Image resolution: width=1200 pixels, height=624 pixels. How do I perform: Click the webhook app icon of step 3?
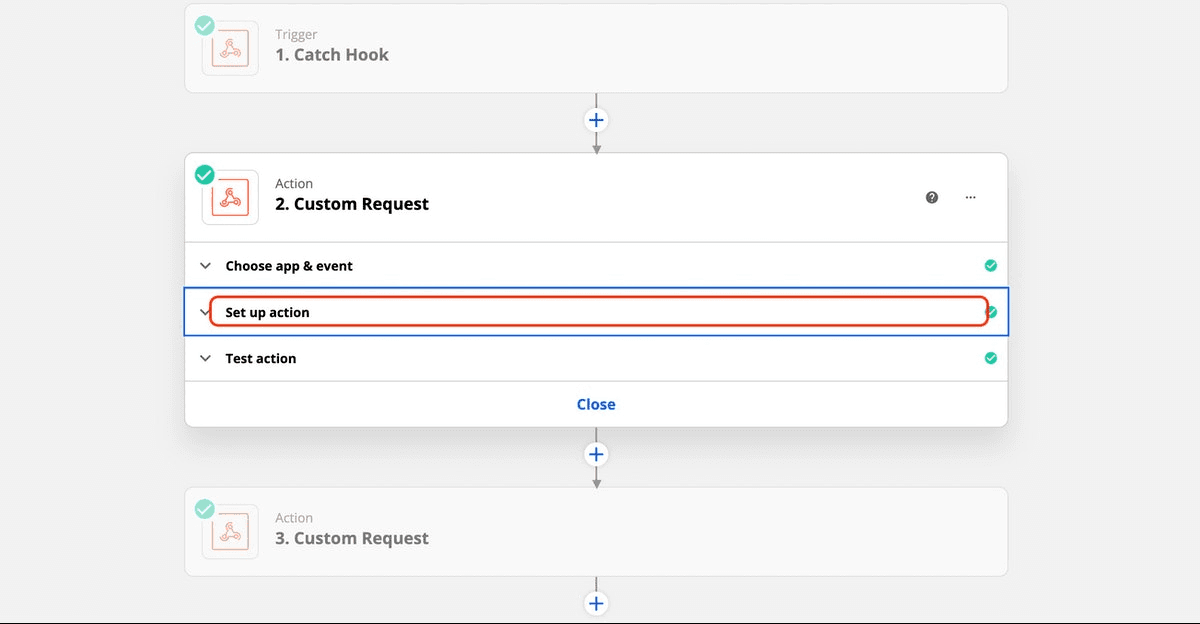point(230,531)
